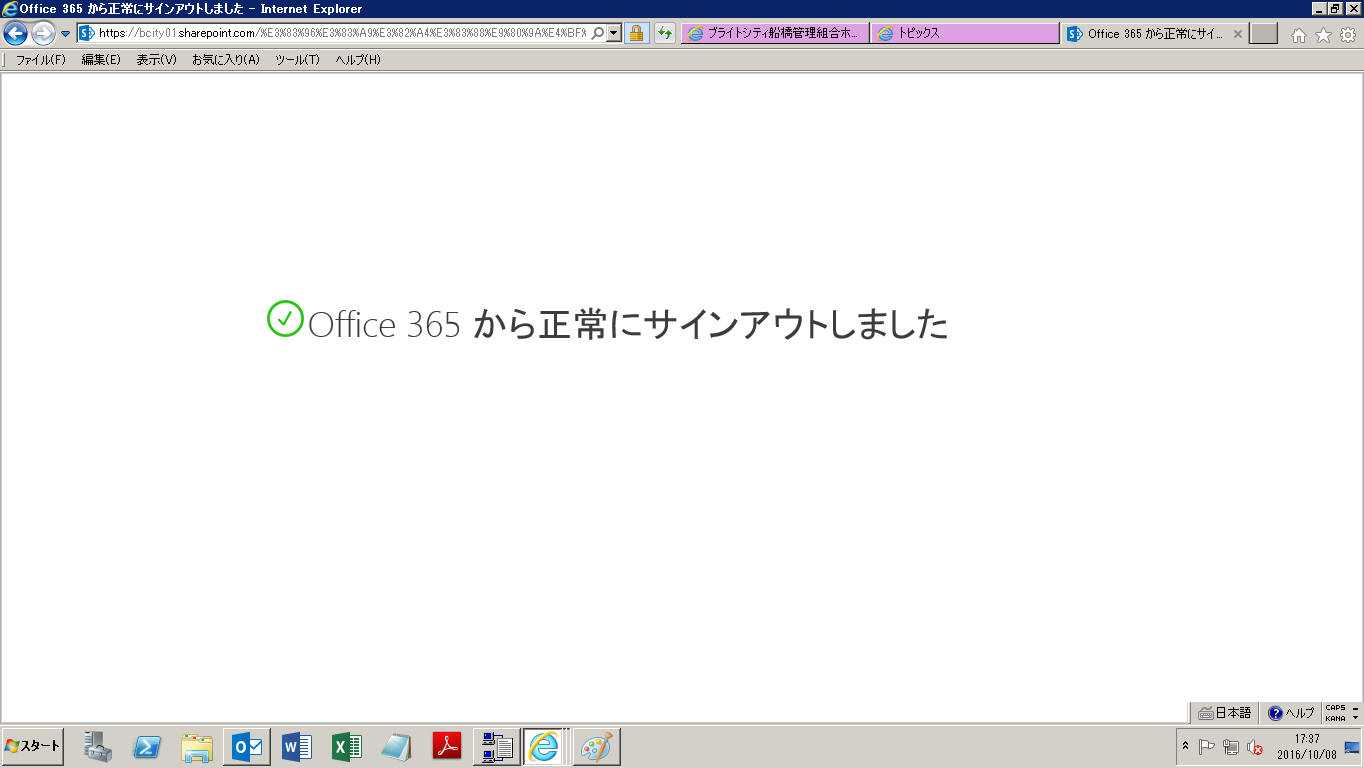Open the notepad-style taskbar icon
The height and width of the screenshot is (768, 1364).
pos(396,747)
